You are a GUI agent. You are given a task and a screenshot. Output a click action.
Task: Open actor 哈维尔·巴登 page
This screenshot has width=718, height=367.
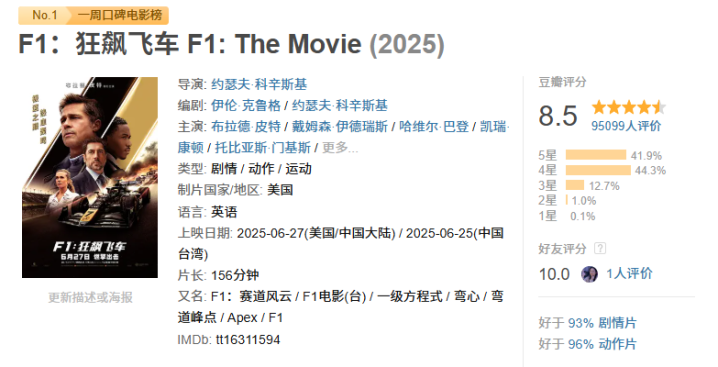point(434,126)
